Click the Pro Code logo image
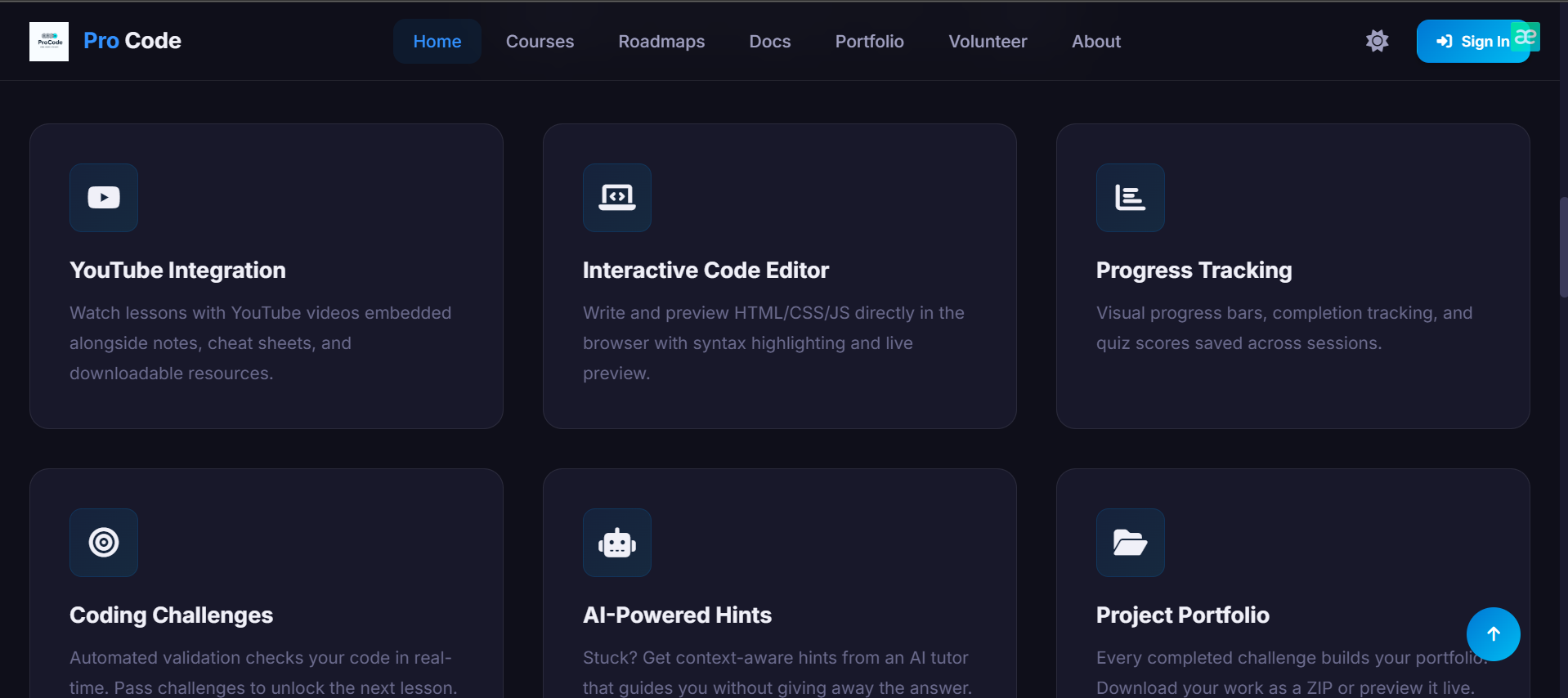Image resolution: width=1568 pixels, height=698 pixels. pyautogui.click(x=49, y=42)
